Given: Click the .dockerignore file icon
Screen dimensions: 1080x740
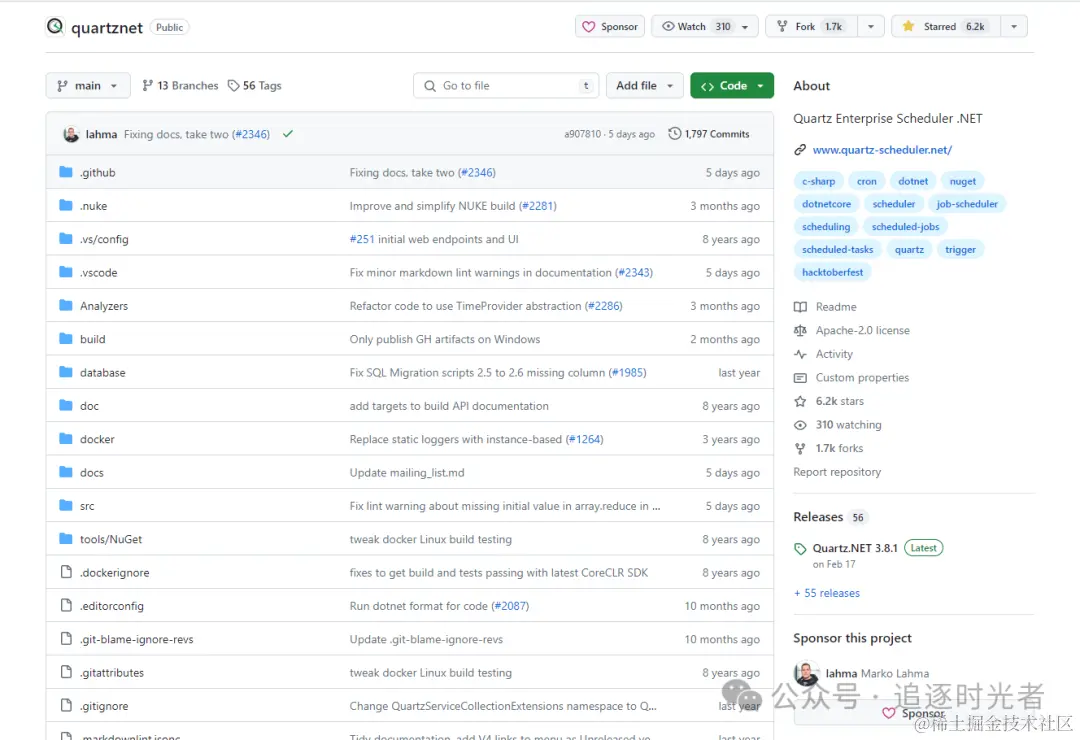Looking at the screenshot, I should [x=66, y=572].
